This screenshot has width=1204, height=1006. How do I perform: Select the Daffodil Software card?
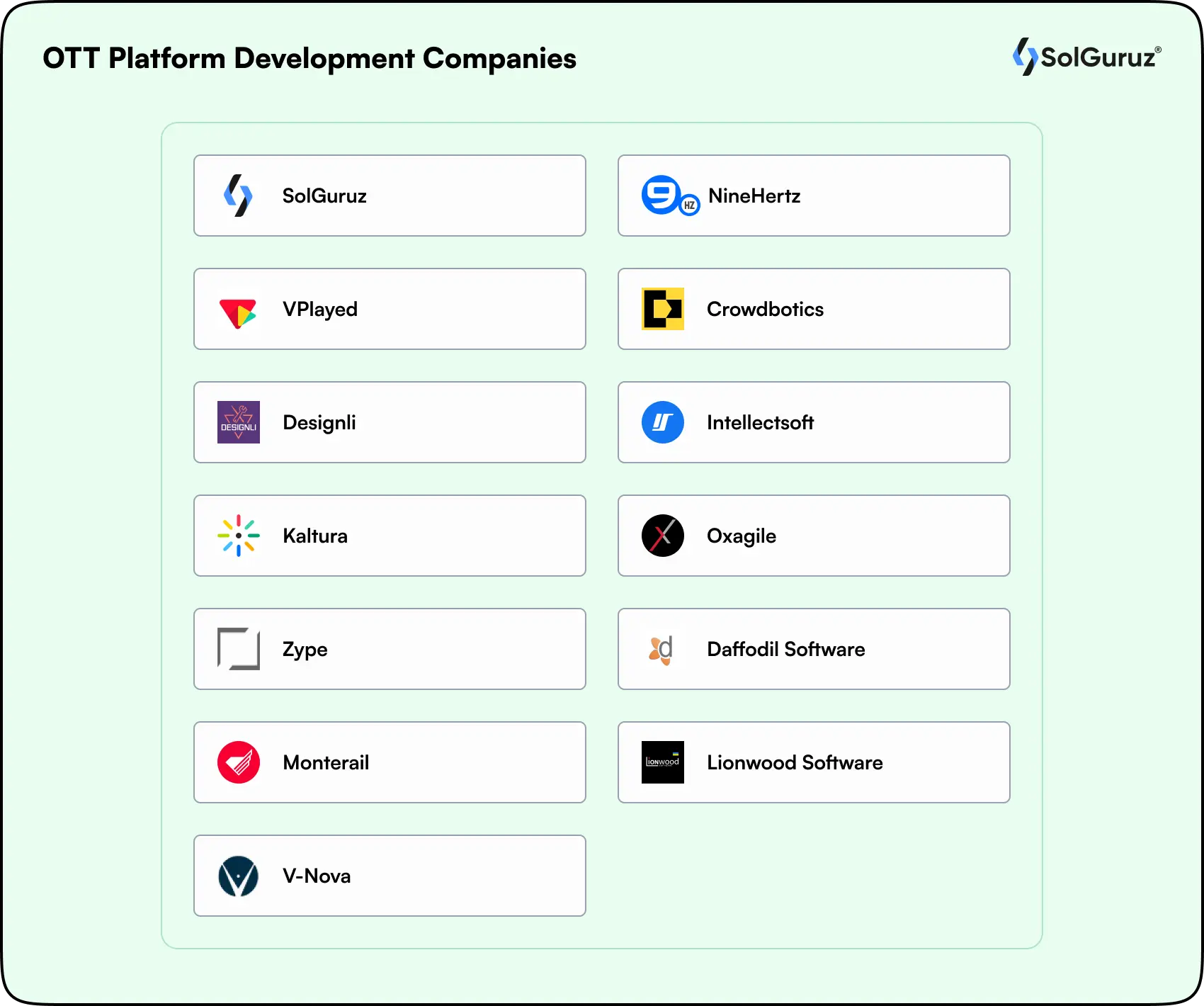click(813, 649)
